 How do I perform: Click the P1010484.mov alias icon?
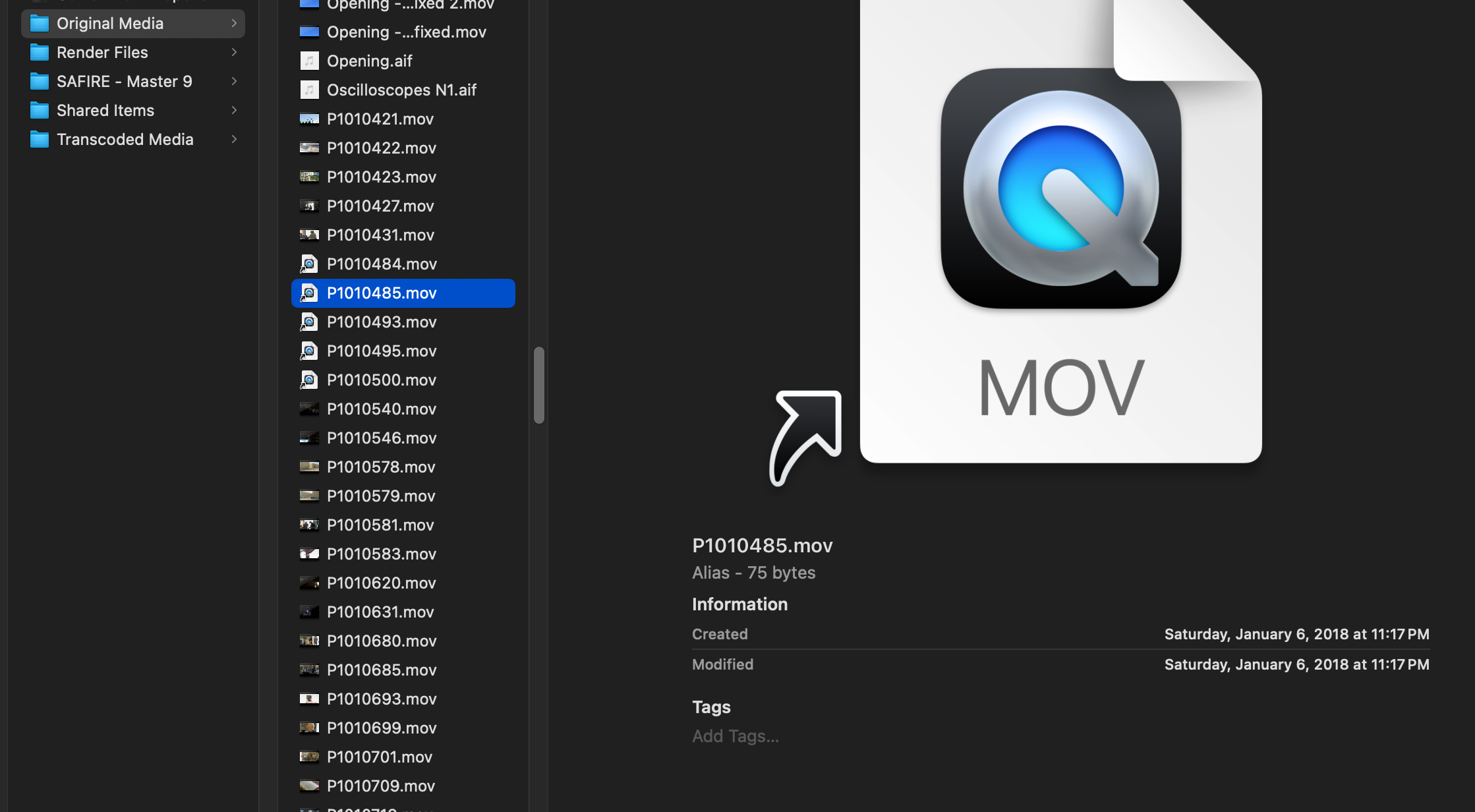click(x=309, y=264)
